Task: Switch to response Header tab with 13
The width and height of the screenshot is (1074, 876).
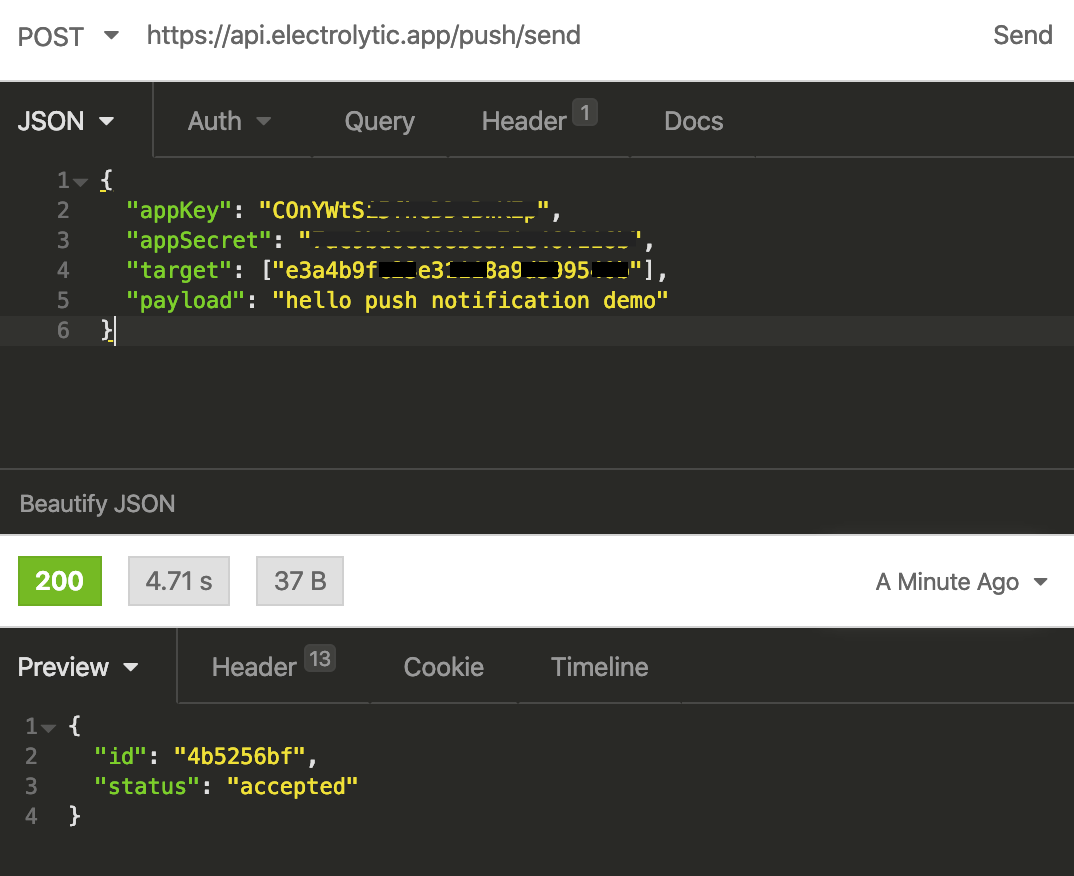Action: pyautogui.click(x=273, y=664)
